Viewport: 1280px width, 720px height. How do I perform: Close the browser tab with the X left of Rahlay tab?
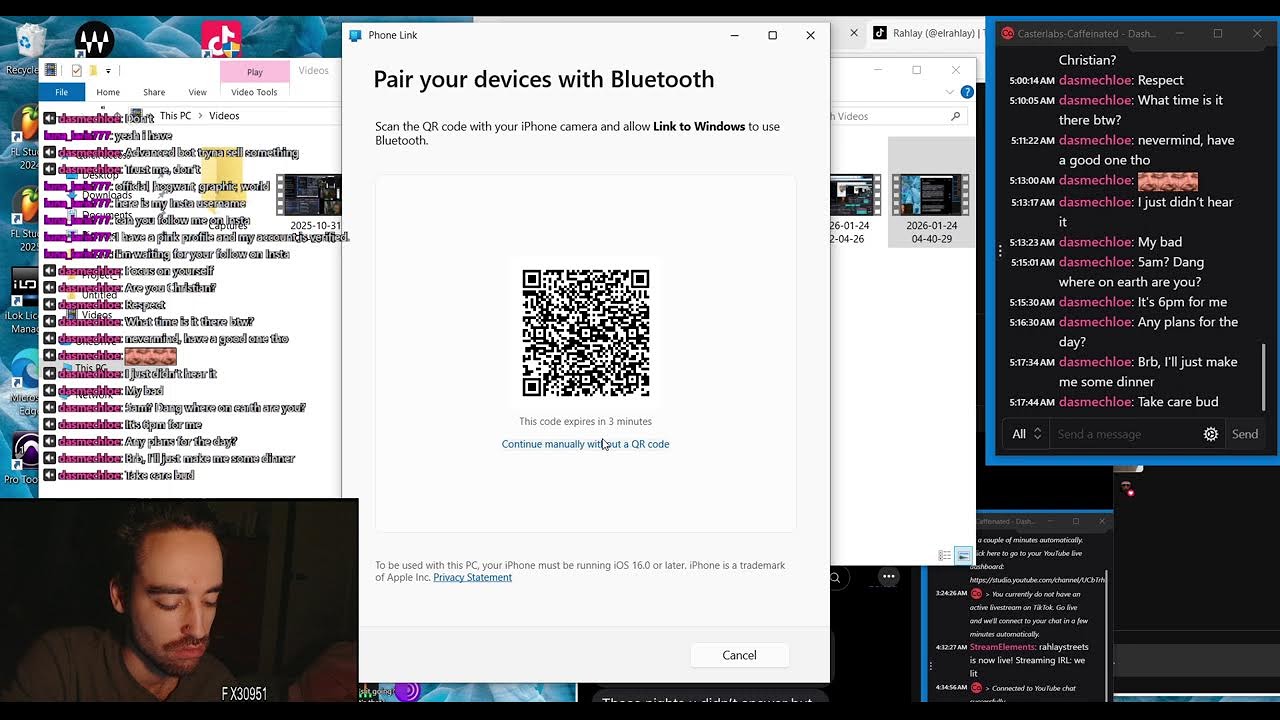click(854, 33)
